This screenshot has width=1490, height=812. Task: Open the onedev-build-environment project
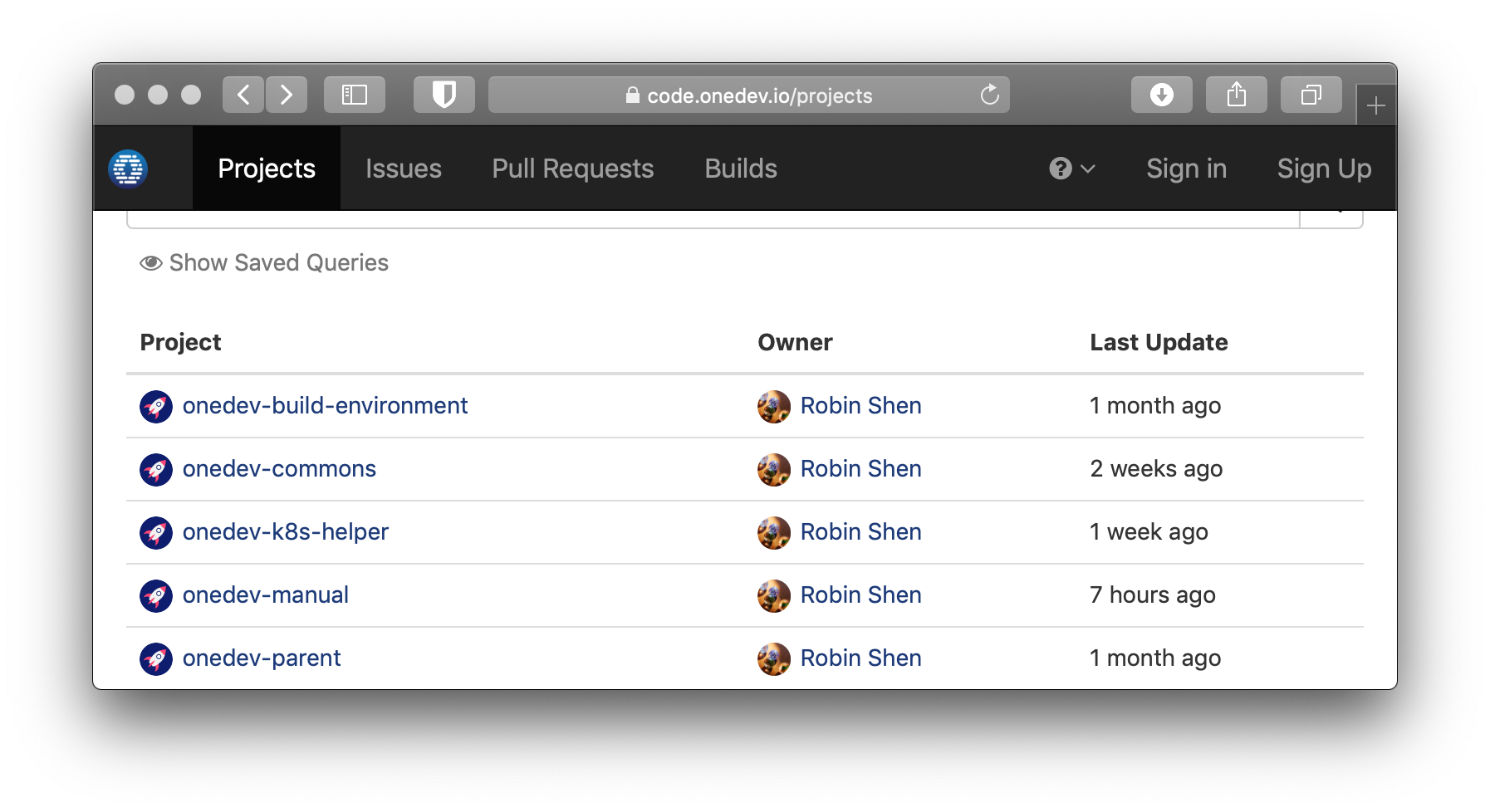325,405
